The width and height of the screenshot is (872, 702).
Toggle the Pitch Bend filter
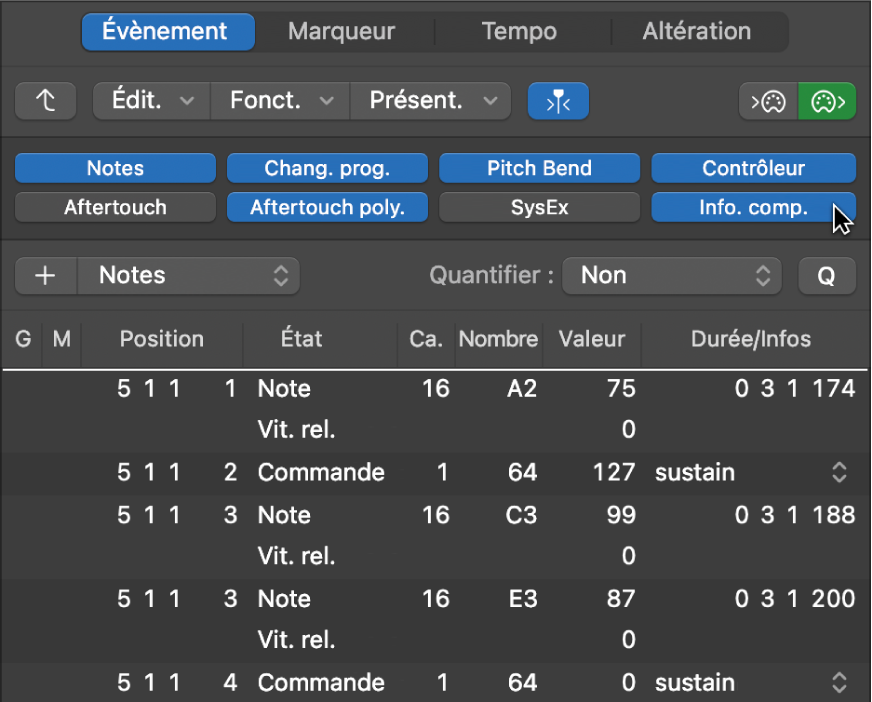[539, 167]
